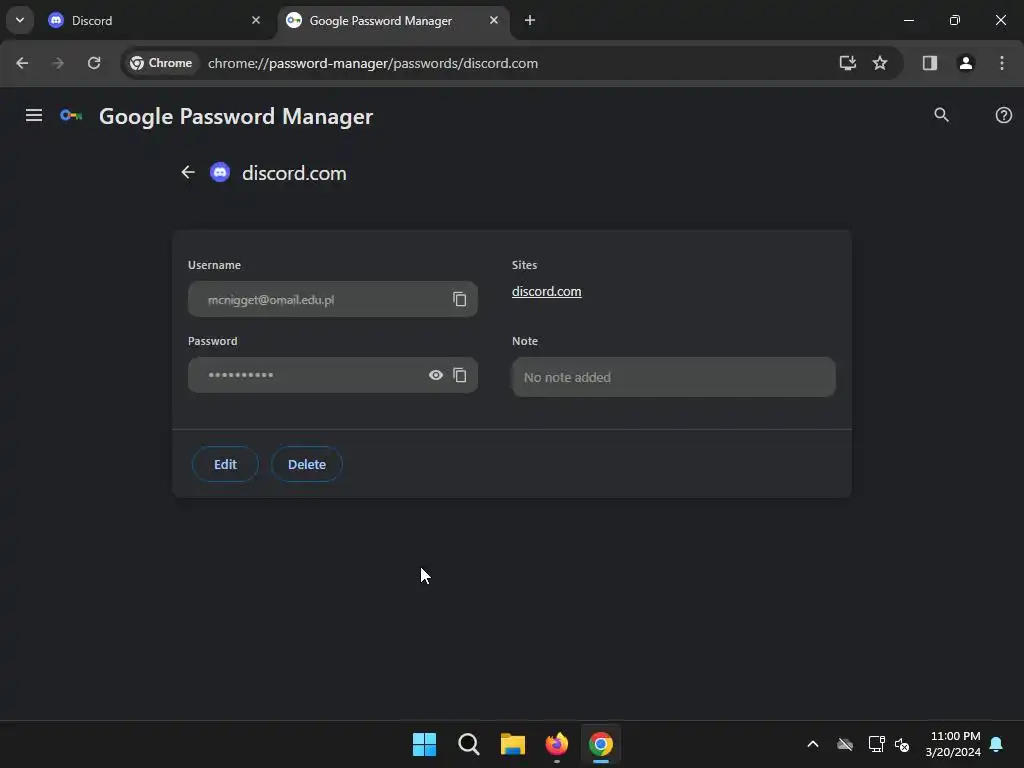Open the discord.com site link

(x=547, y=292)
